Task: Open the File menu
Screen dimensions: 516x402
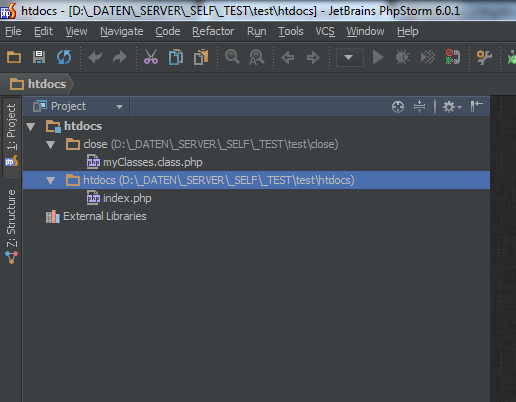Action: coord(13,31)
